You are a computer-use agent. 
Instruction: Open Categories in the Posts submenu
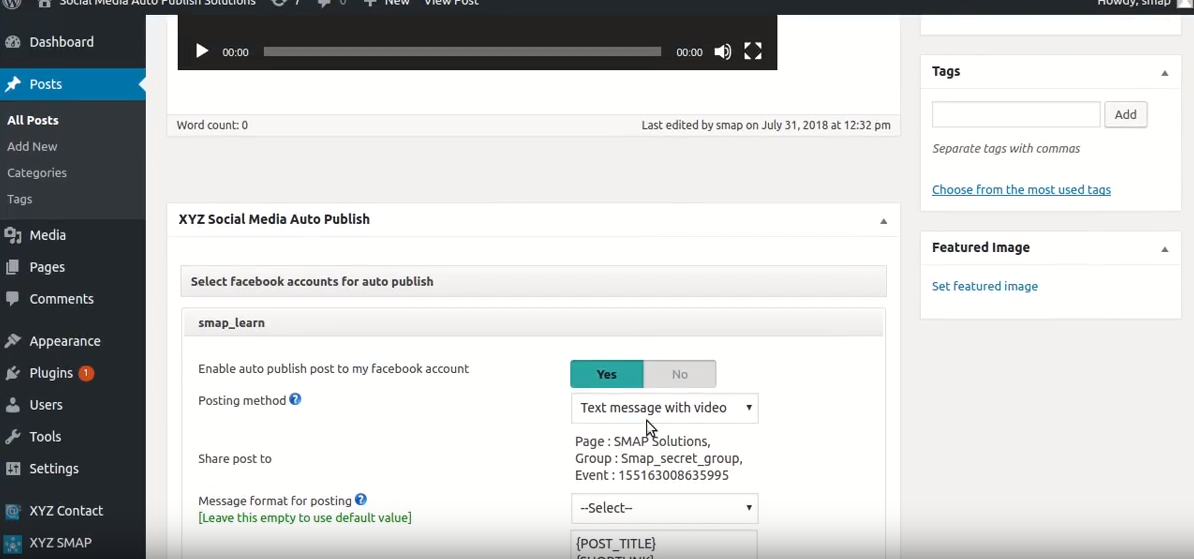pyautogui.click(x=37, y=173)
